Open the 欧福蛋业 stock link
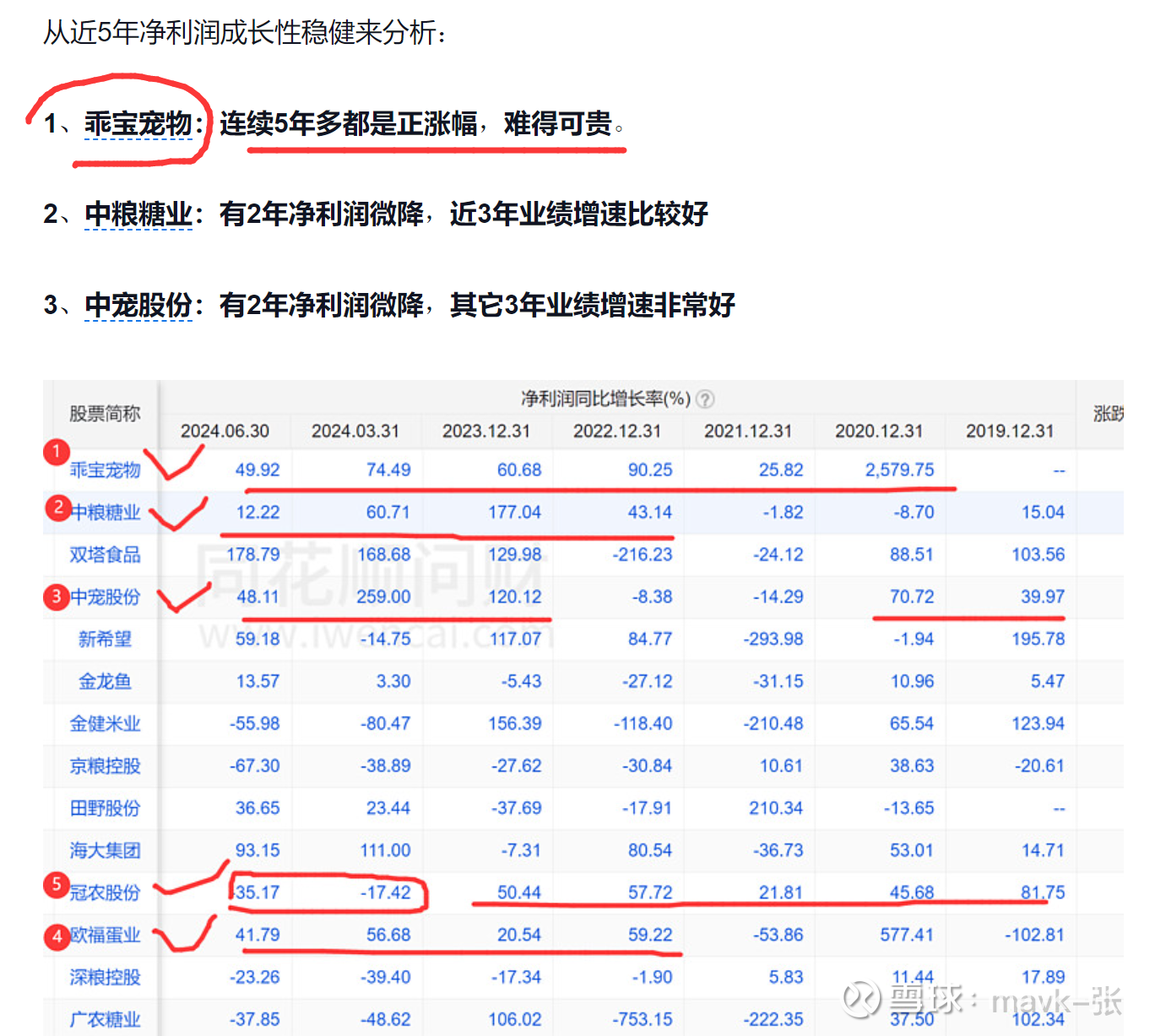Screen dimensions: 1155x1036 [x=105, y=934]
